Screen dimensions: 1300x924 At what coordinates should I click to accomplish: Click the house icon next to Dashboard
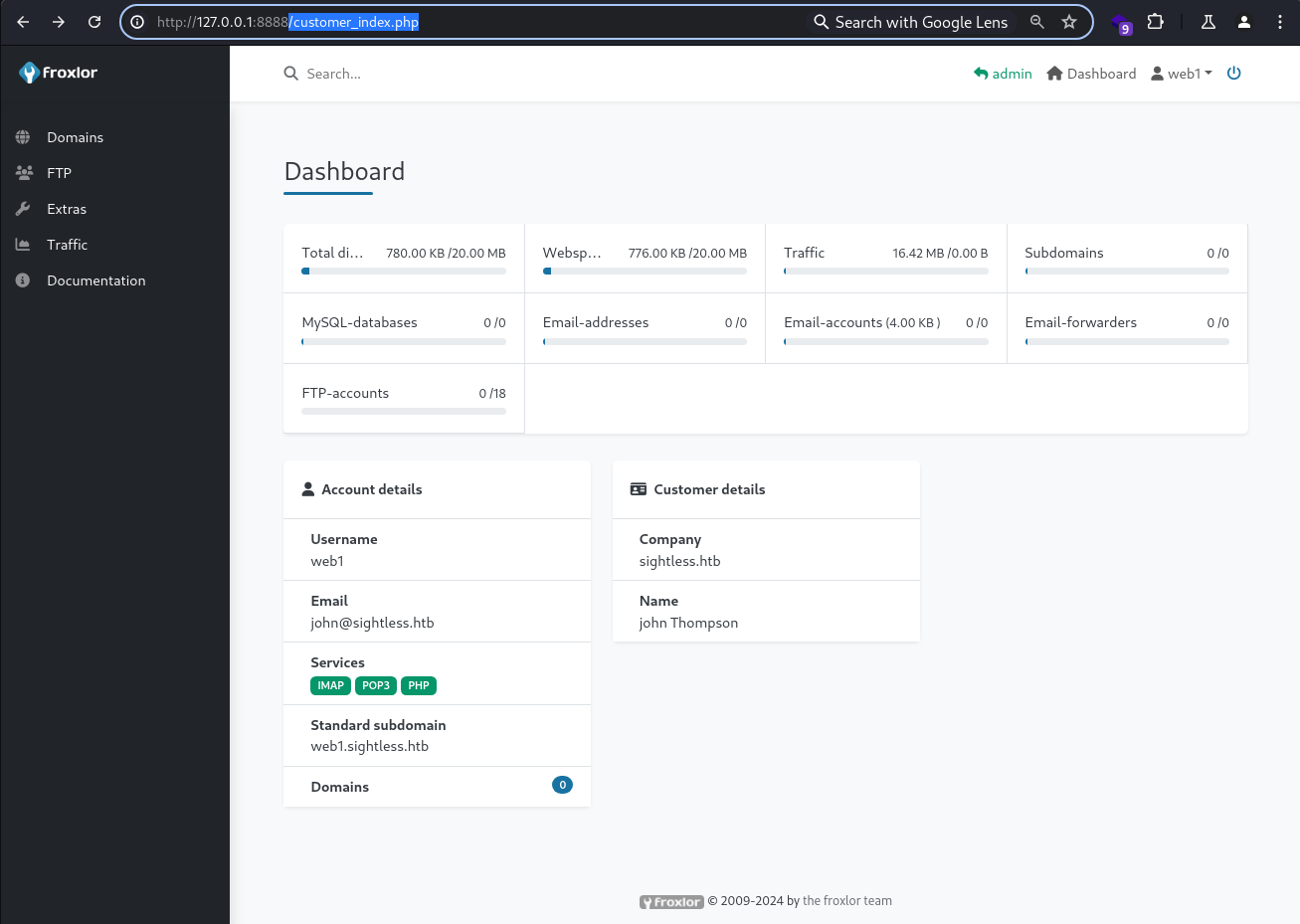[x=1055, y=74]
